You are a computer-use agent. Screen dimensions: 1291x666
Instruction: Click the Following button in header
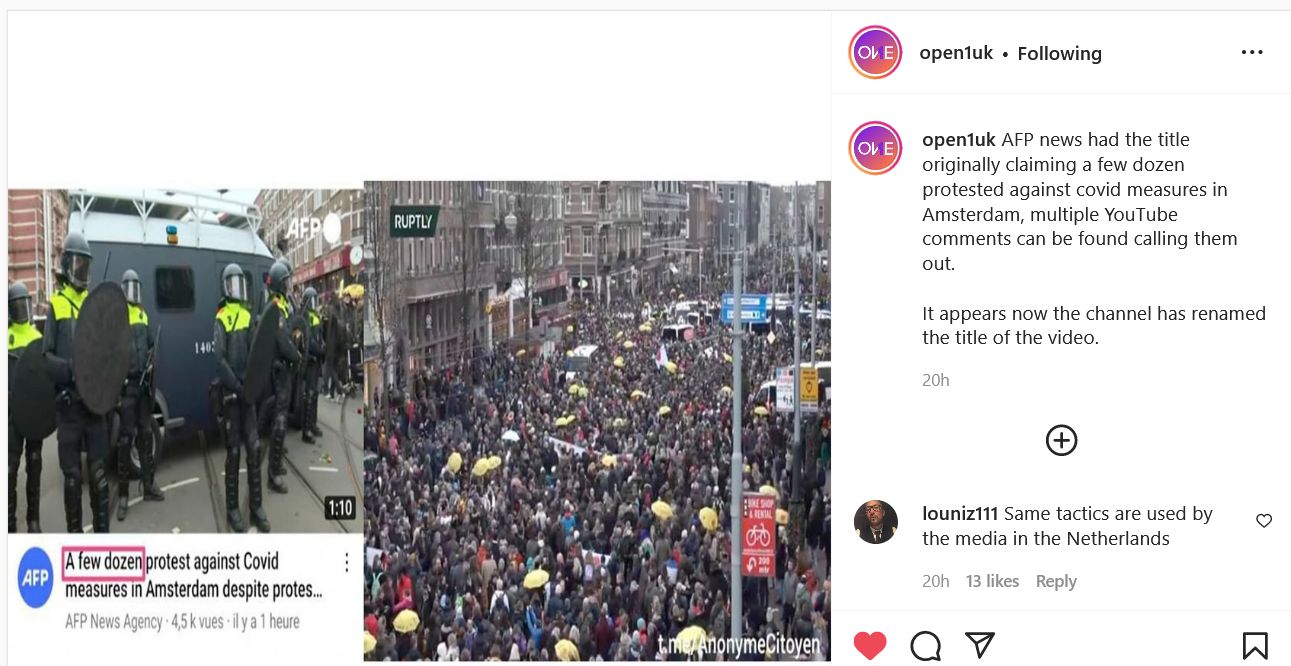[x=1059, y=53]
